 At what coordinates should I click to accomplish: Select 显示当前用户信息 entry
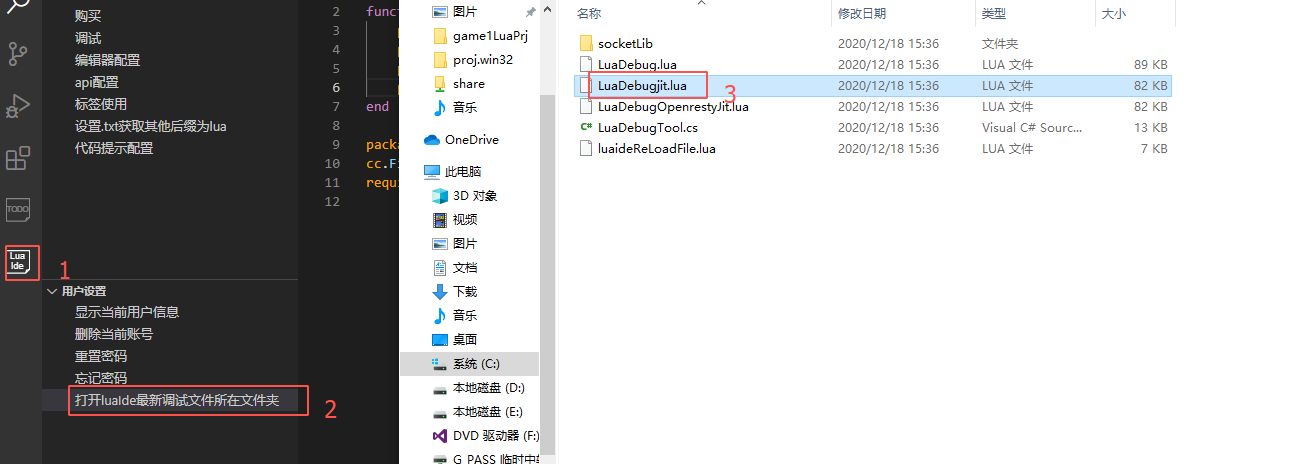click(127, 312)
